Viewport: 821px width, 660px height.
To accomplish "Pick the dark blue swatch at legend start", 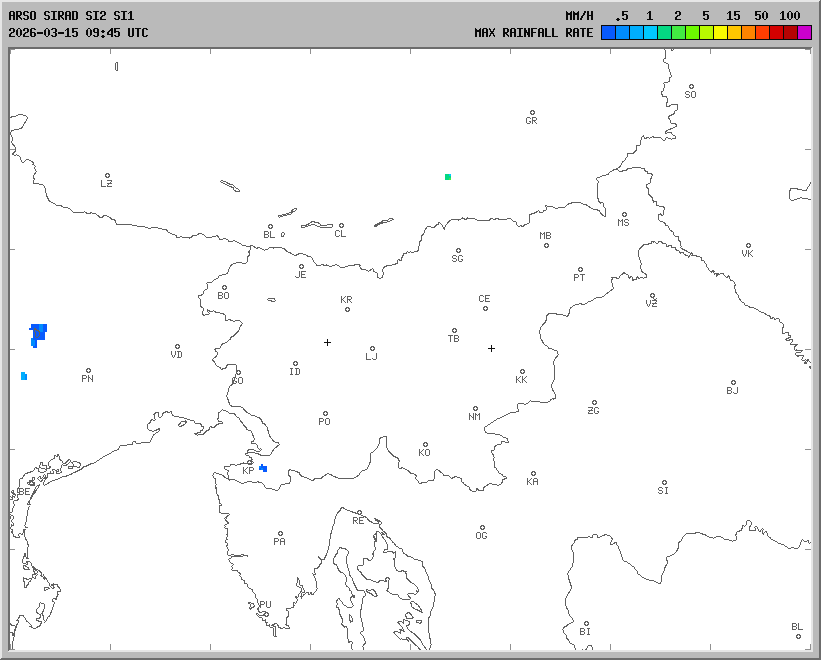I will coord(608,33).
